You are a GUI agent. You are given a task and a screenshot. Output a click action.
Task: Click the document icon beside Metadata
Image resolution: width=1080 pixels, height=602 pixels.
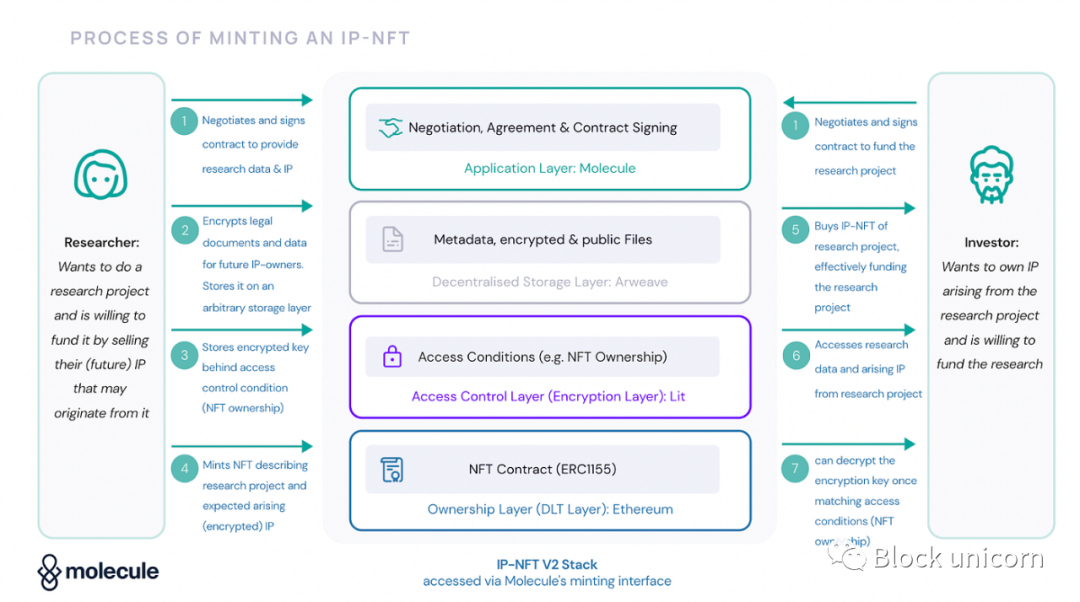tap(393, 240)
